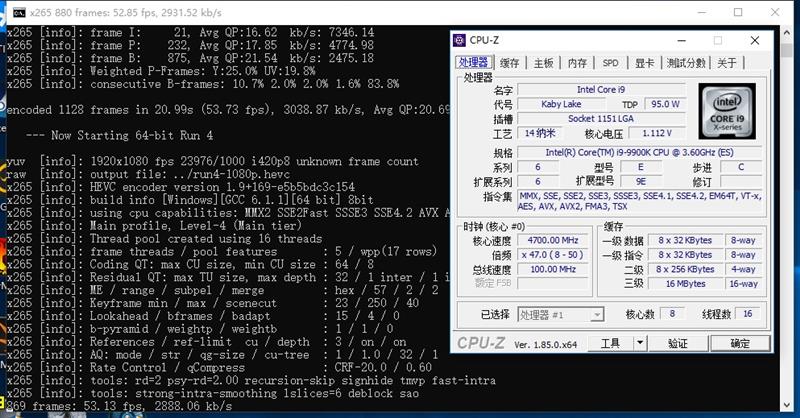Click the 8 x 256 KBytes L2 cache value
800x418 pixels.
[685, 269]
